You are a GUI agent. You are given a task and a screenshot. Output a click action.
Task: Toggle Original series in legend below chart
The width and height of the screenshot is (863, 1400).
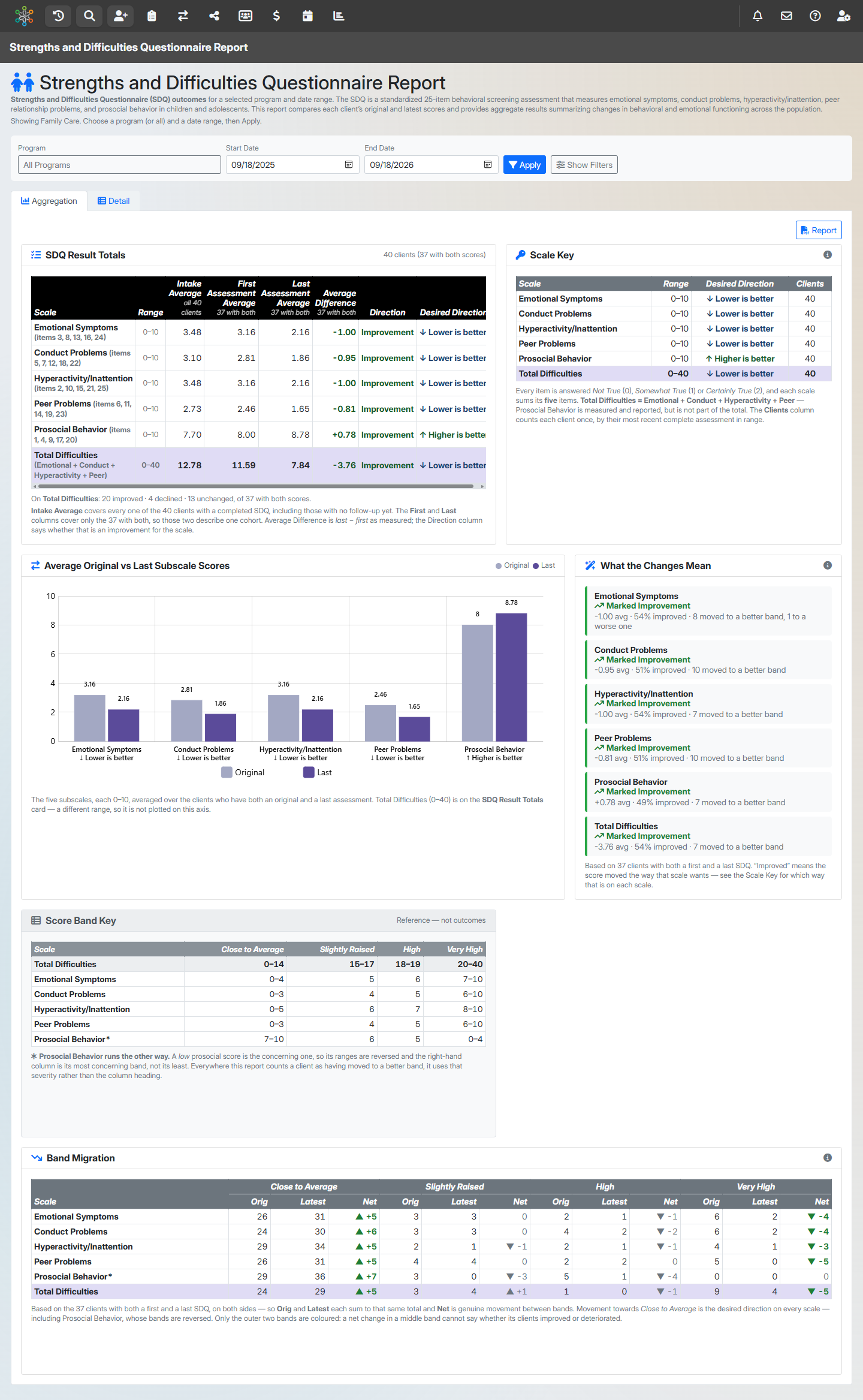click(x=243, y=772)
